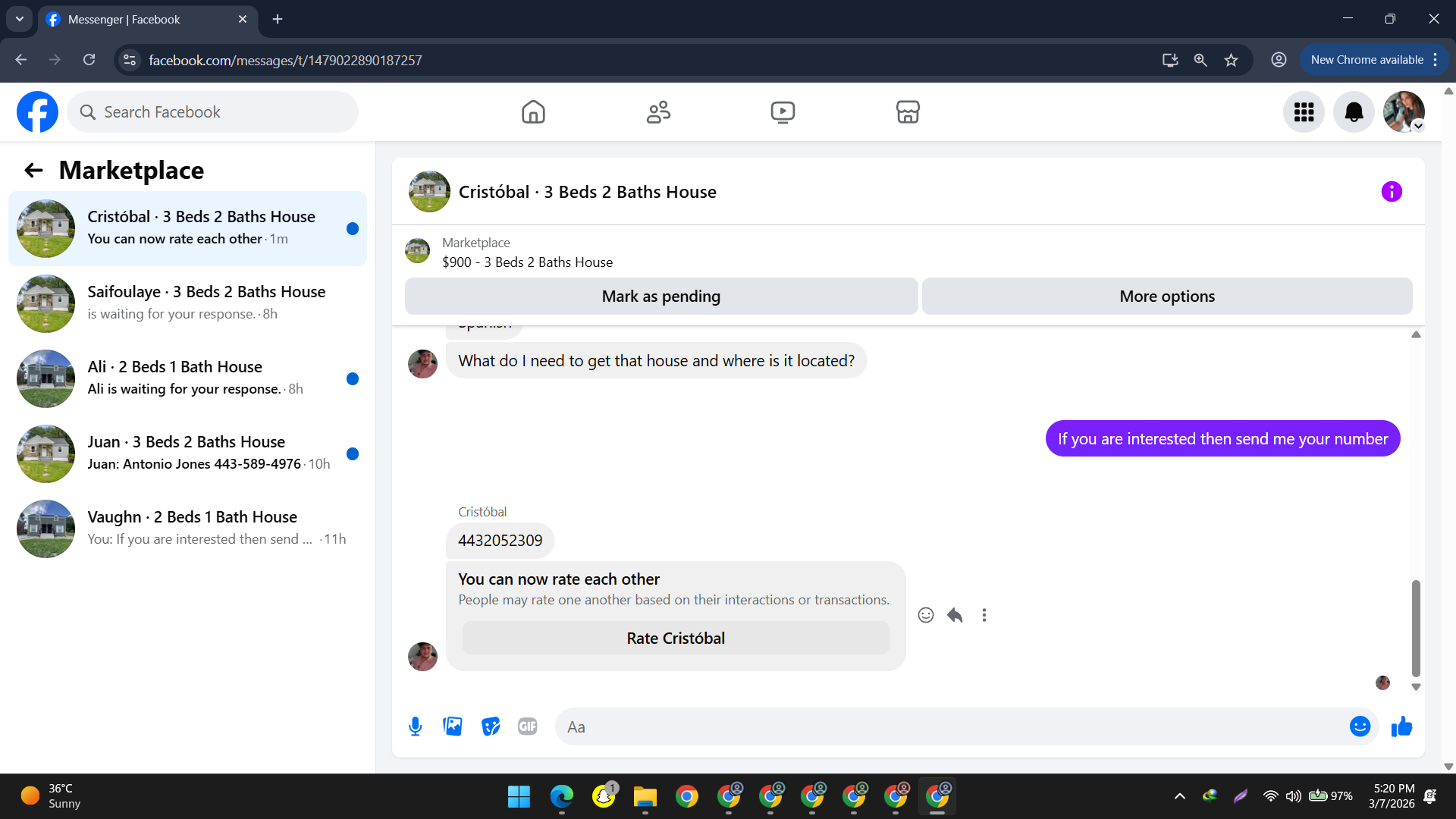
Task: Show hidden system tray icons
Action: [1179, 796]
